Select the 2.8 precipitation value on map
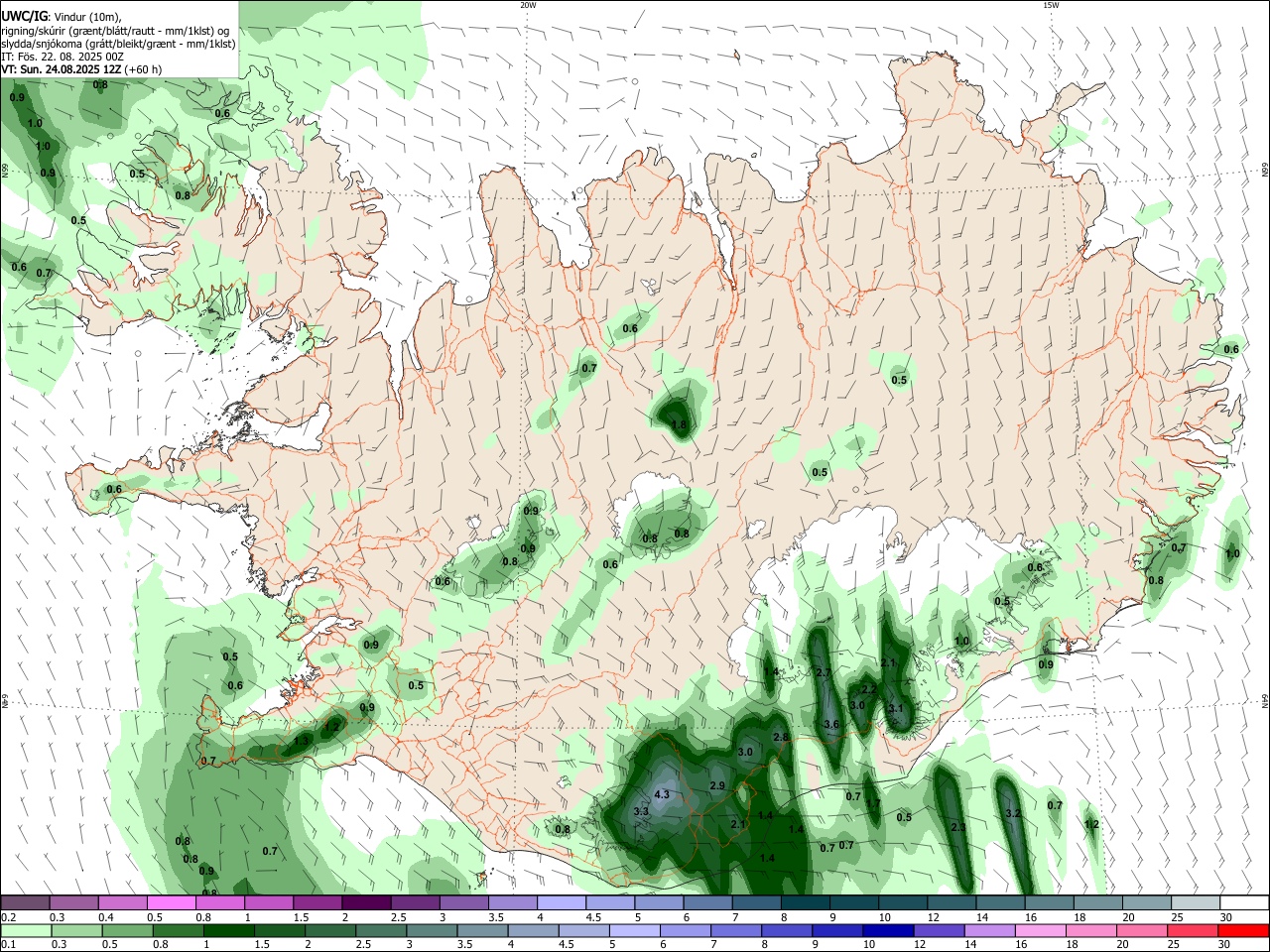Image resolution: width=1270 pixels, height=952 pixels. pyautogui.click(x=781, y=737)
